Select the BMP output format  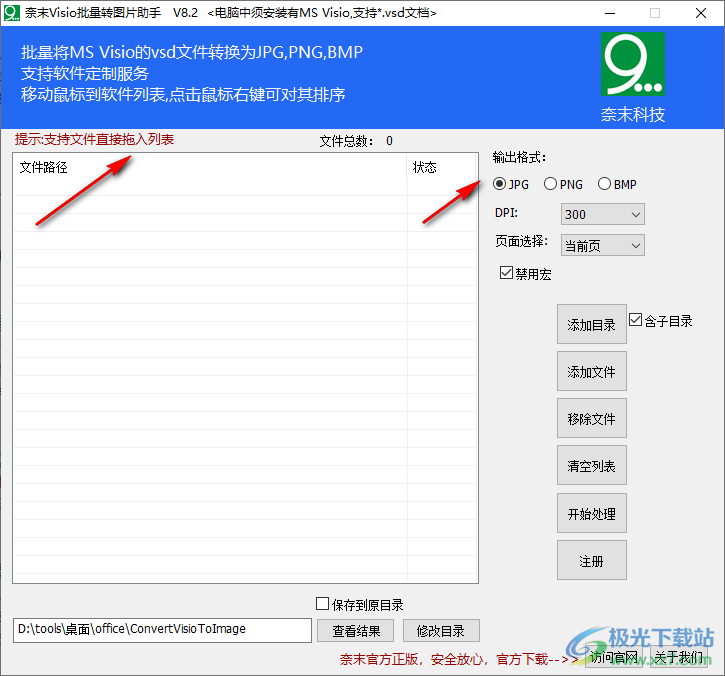click(617, 184)
